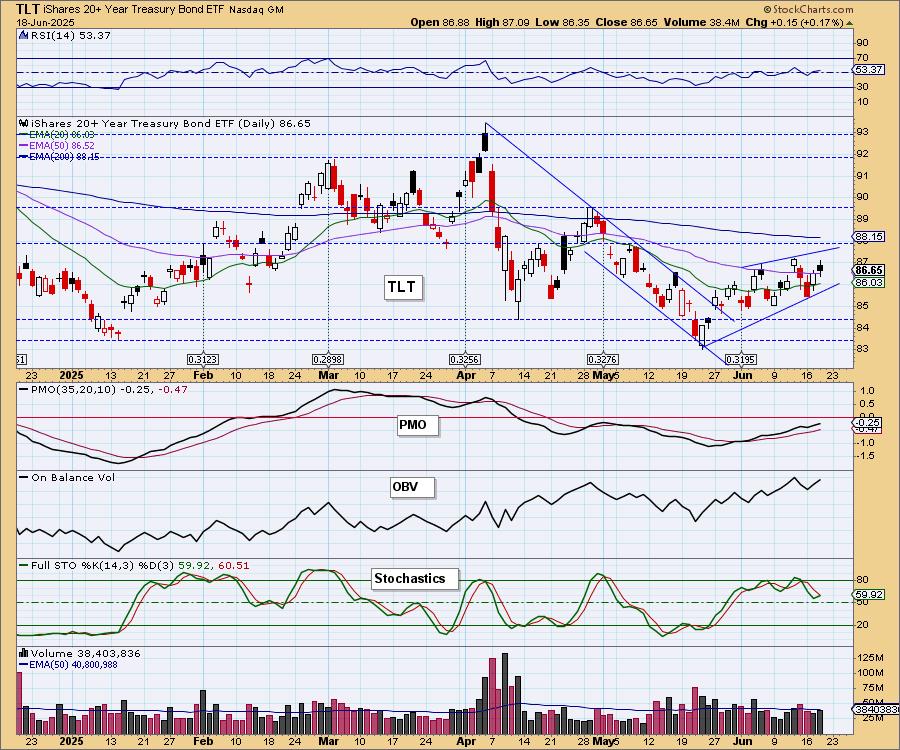The image size is (900, 750).
Task: Click the RSI(14) 53.37 legend text
Action: [x=70, y=36]
